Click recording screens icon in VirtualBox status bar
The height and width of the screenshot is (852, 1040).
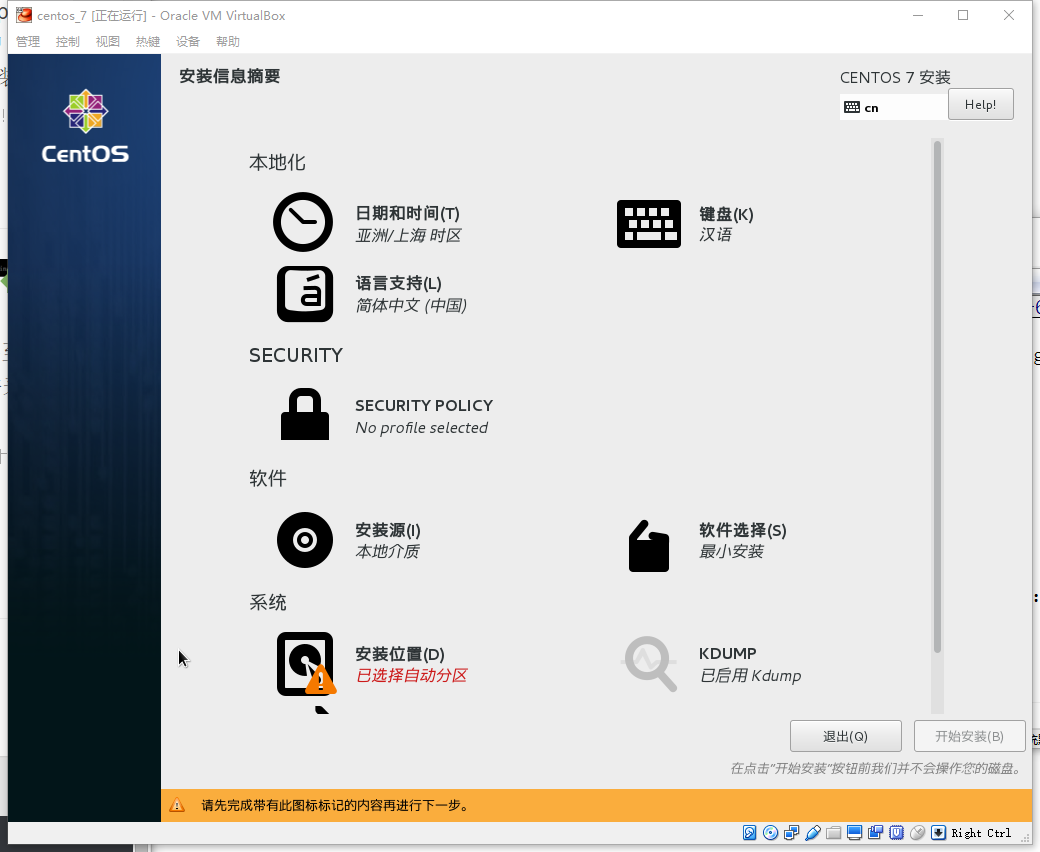(x=876, y=833)
